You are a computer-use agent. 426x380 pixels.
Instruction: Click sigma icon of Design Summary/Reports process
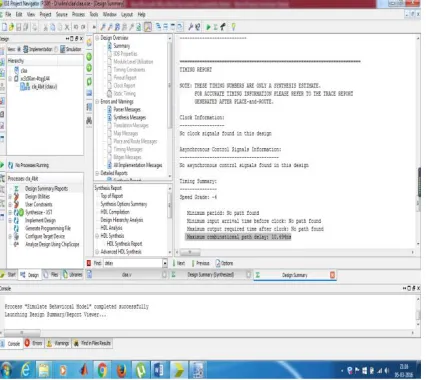16,188
